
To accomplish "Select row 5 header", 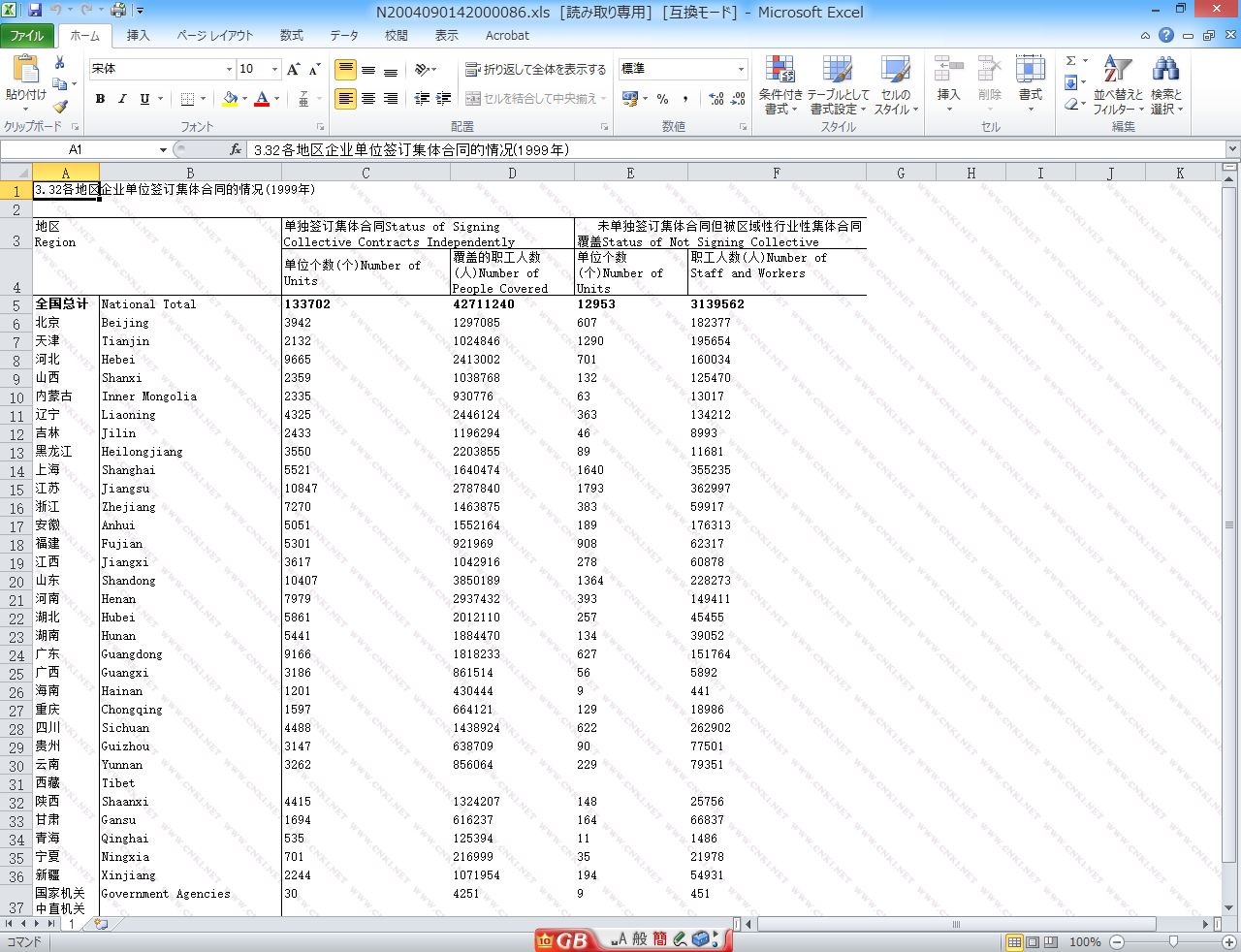I will click(16, 305).
